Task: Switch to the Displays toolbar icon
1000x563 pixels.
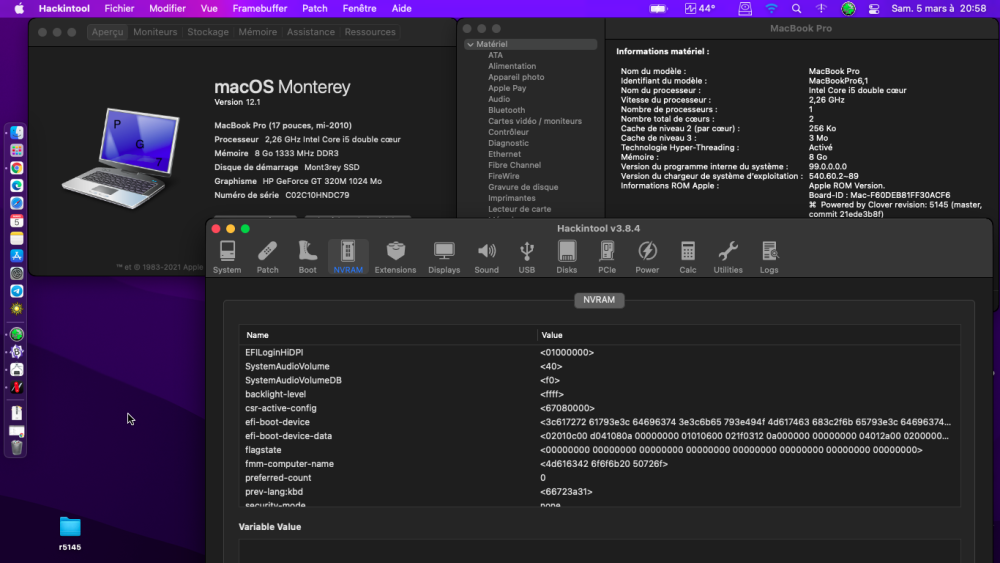Action: pyautogui.click(x=444, y=257)
